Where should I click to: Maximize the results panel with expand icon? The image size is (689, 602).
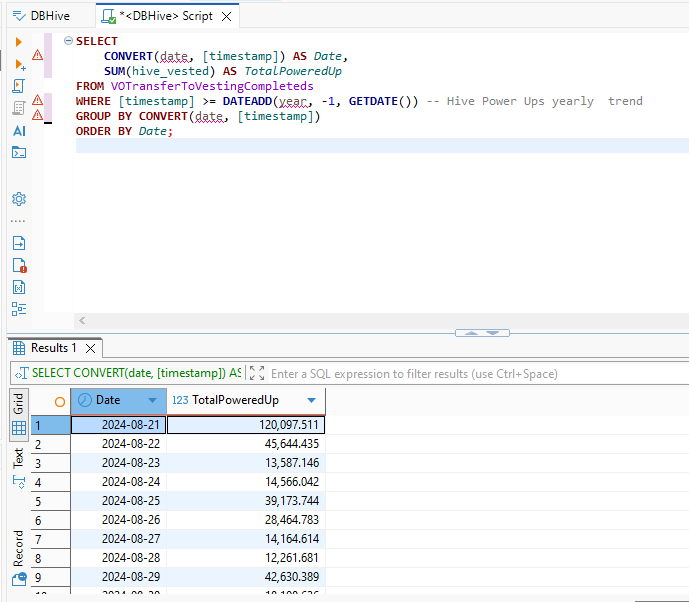[x=257, y=373]
